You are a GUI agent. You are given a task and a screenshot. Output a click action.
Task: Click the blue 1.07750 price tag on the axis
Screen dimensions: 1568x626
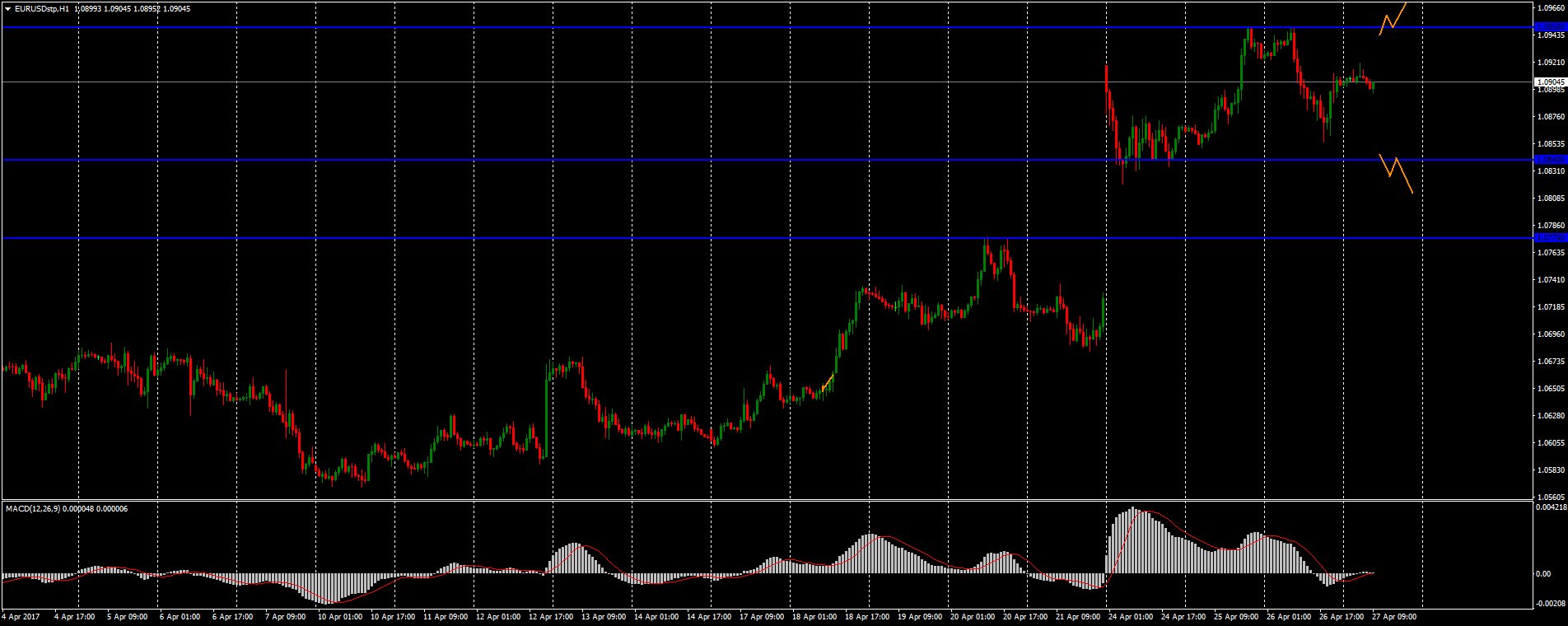(1551, 238)
